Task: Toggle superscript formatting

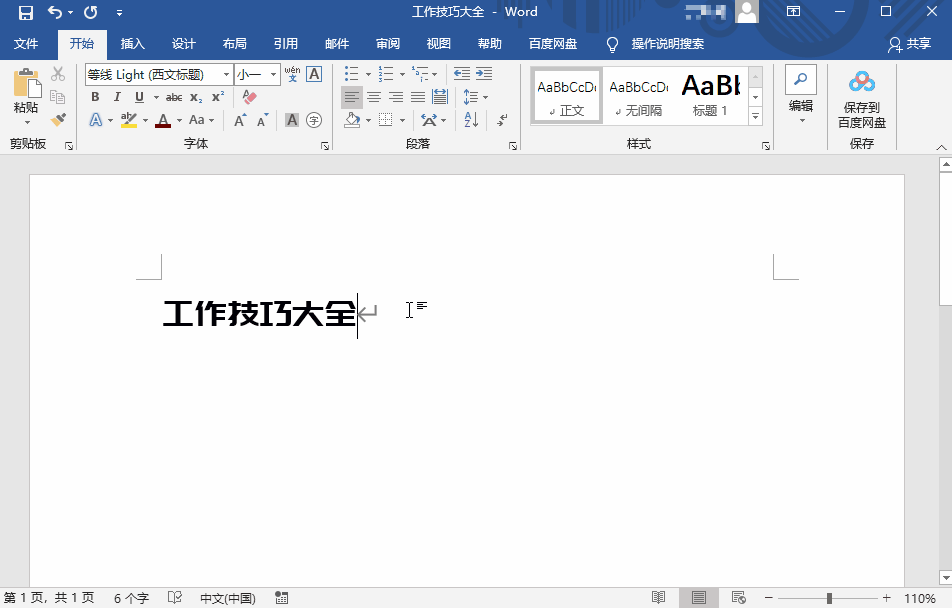Action: 217,97
